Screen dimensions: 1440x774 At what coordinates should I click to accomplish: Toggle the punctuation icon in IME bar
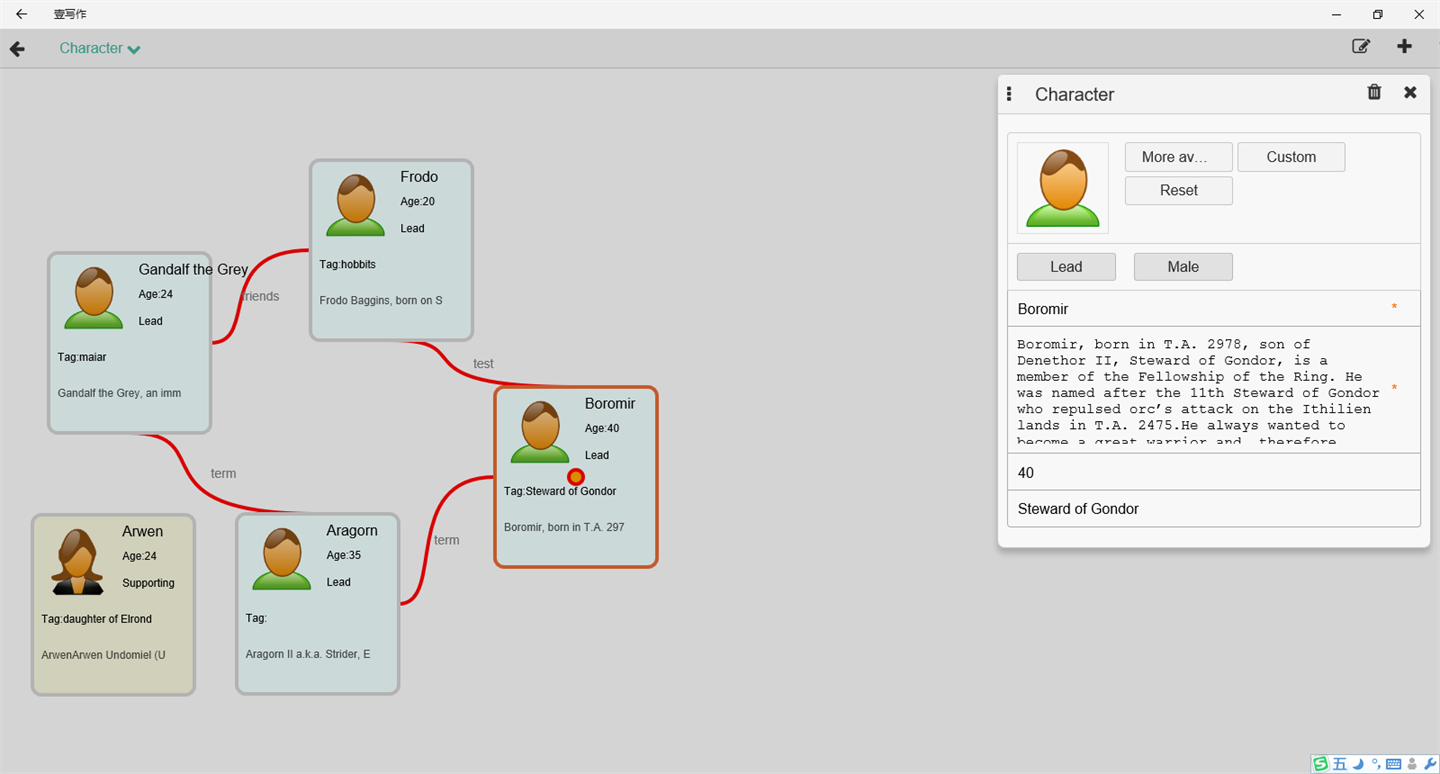[1376, 764]
